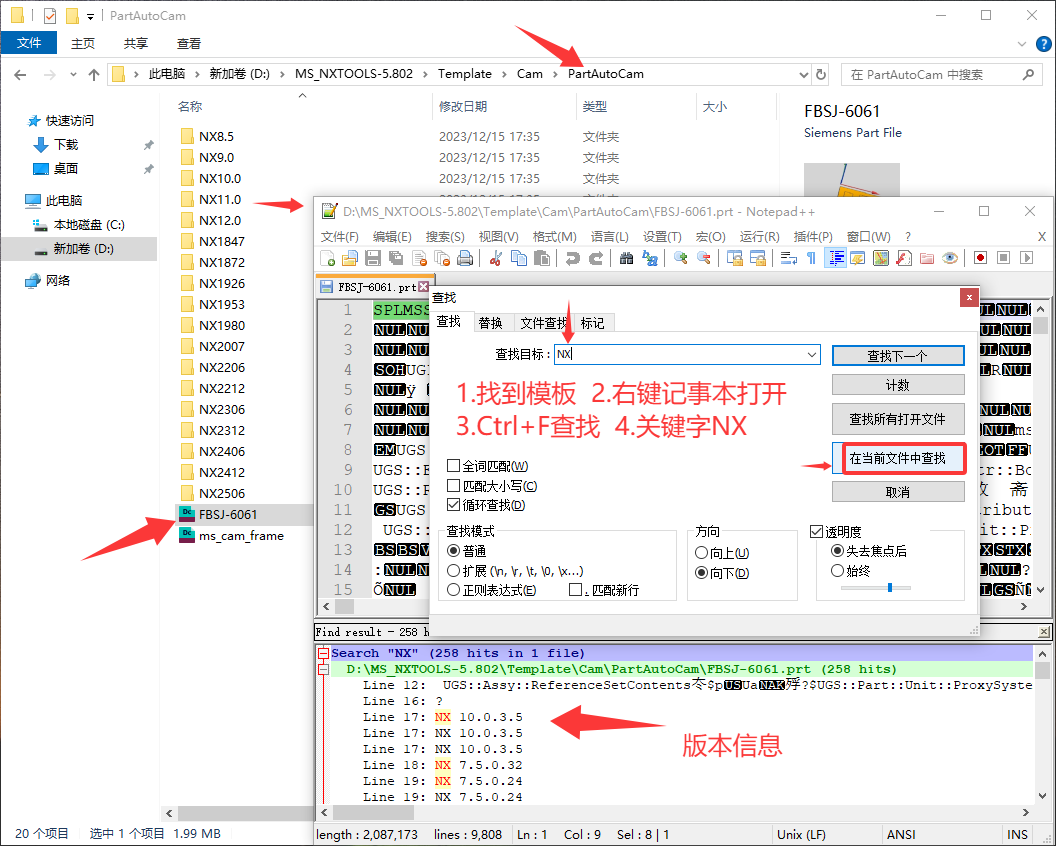Select the 普通 search mode radio button
The image size is (1056, 846).
tap(453, 551)
